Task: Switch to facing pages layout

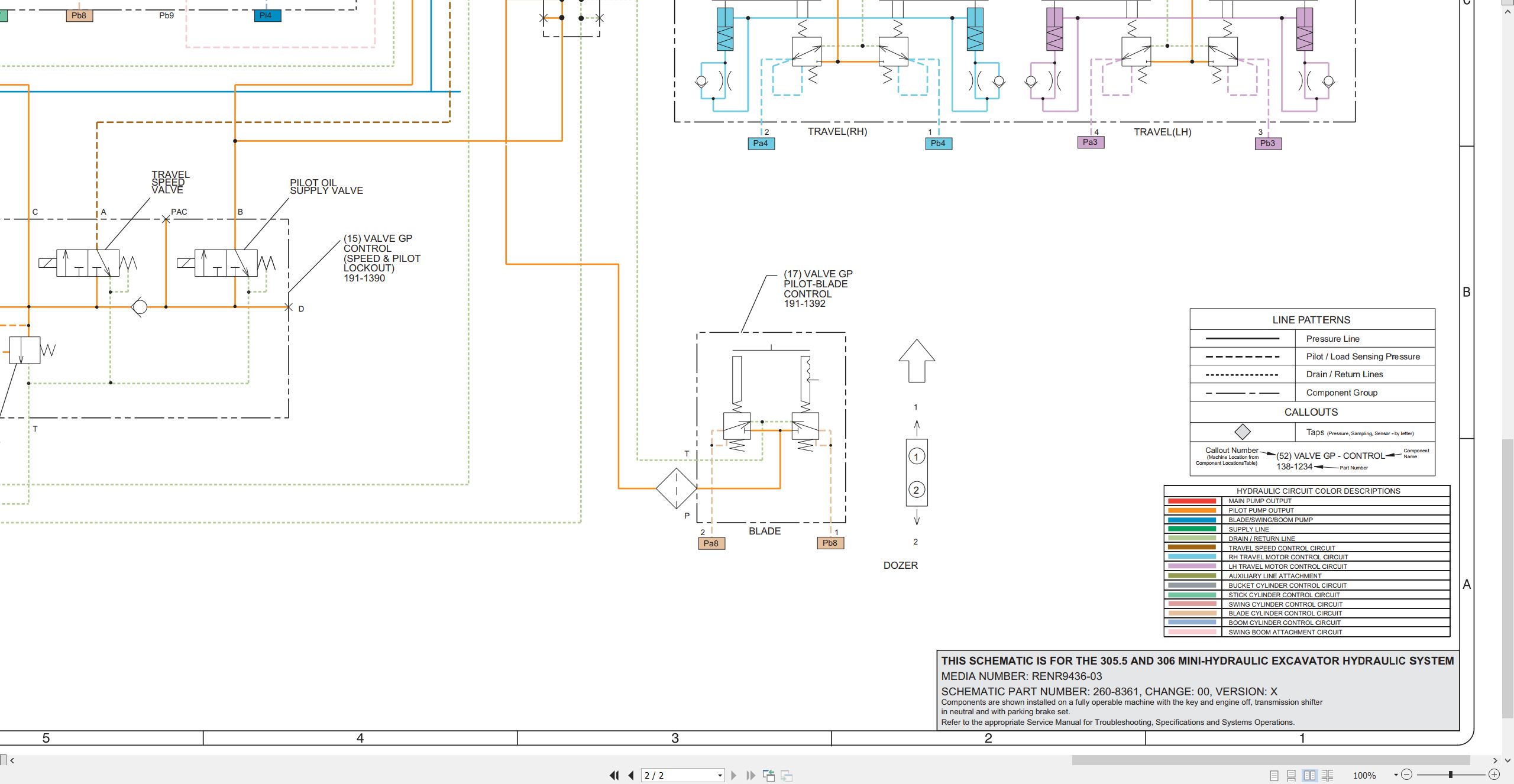Action: 1309,775
